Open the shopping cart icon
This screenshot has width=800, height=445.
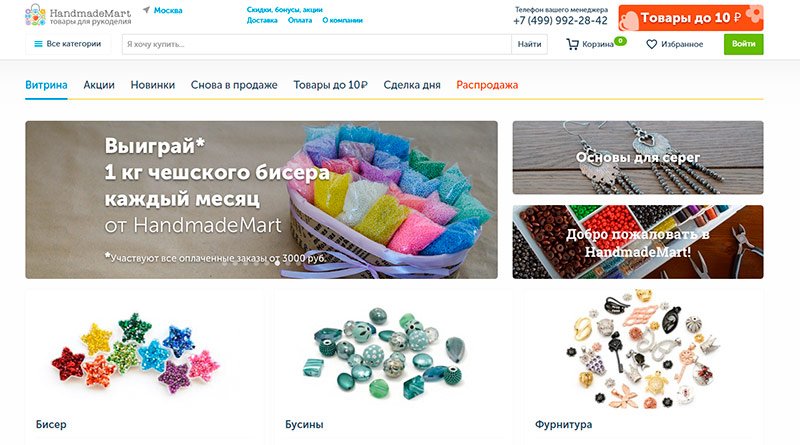pyautogui.click(x=572, y=44)
